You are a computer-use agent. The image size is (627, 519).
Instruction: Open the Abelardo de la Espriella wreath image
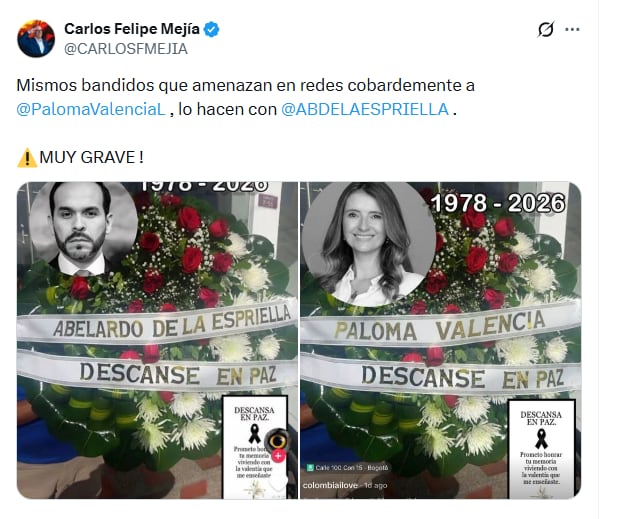157,340
